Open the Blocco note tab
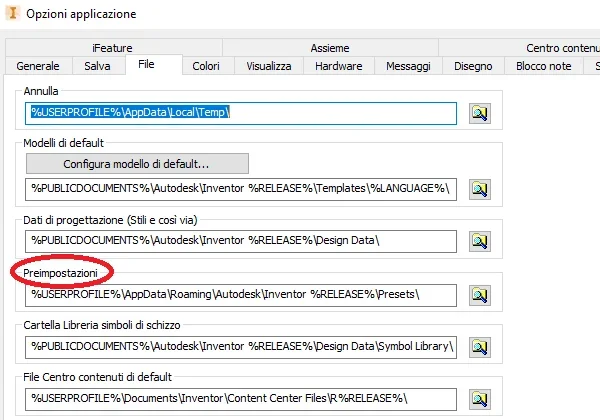Image resolution: width=600 pixels, height=420 pixels. pyautogui.click(x=543, y=66)
